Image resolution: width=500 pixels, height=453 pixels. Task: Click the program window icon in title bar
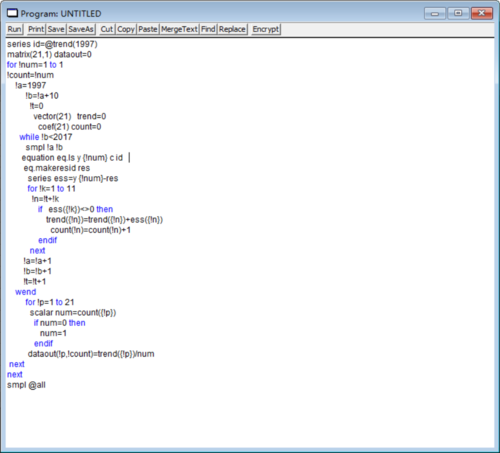[x=12, y=13]
